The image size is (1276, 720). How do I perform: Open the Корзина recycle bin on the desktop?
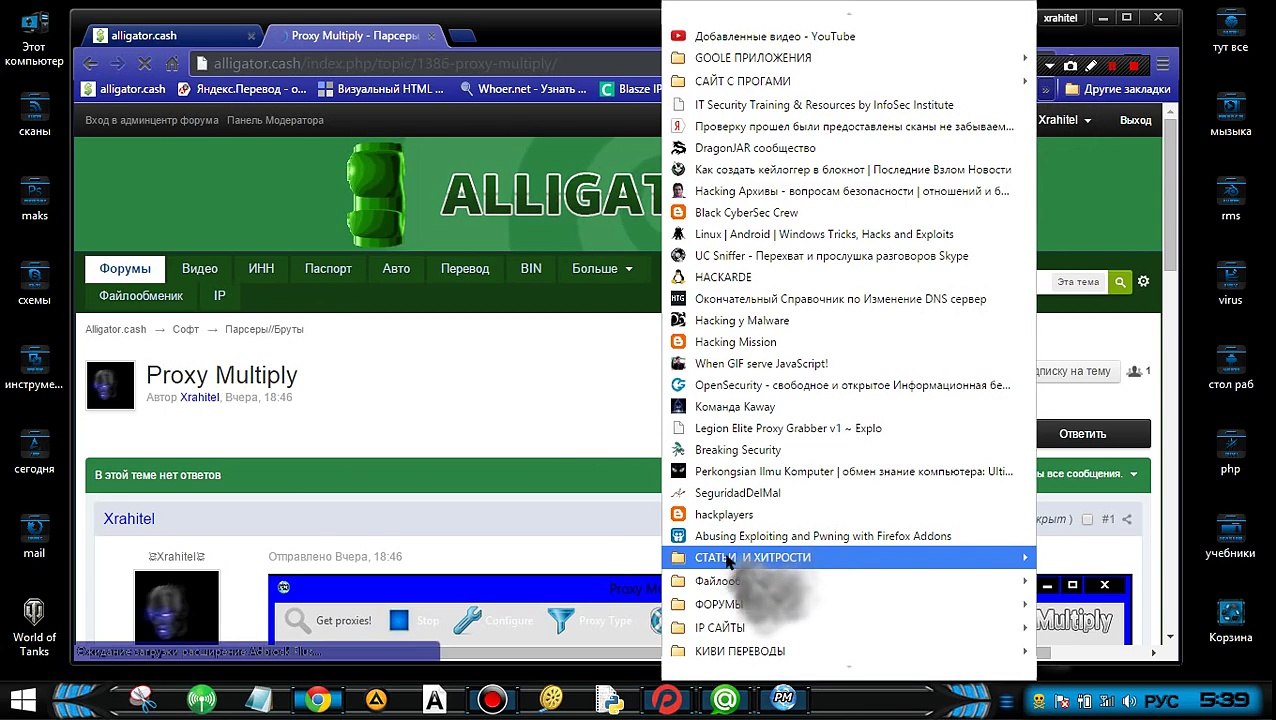1230,622
